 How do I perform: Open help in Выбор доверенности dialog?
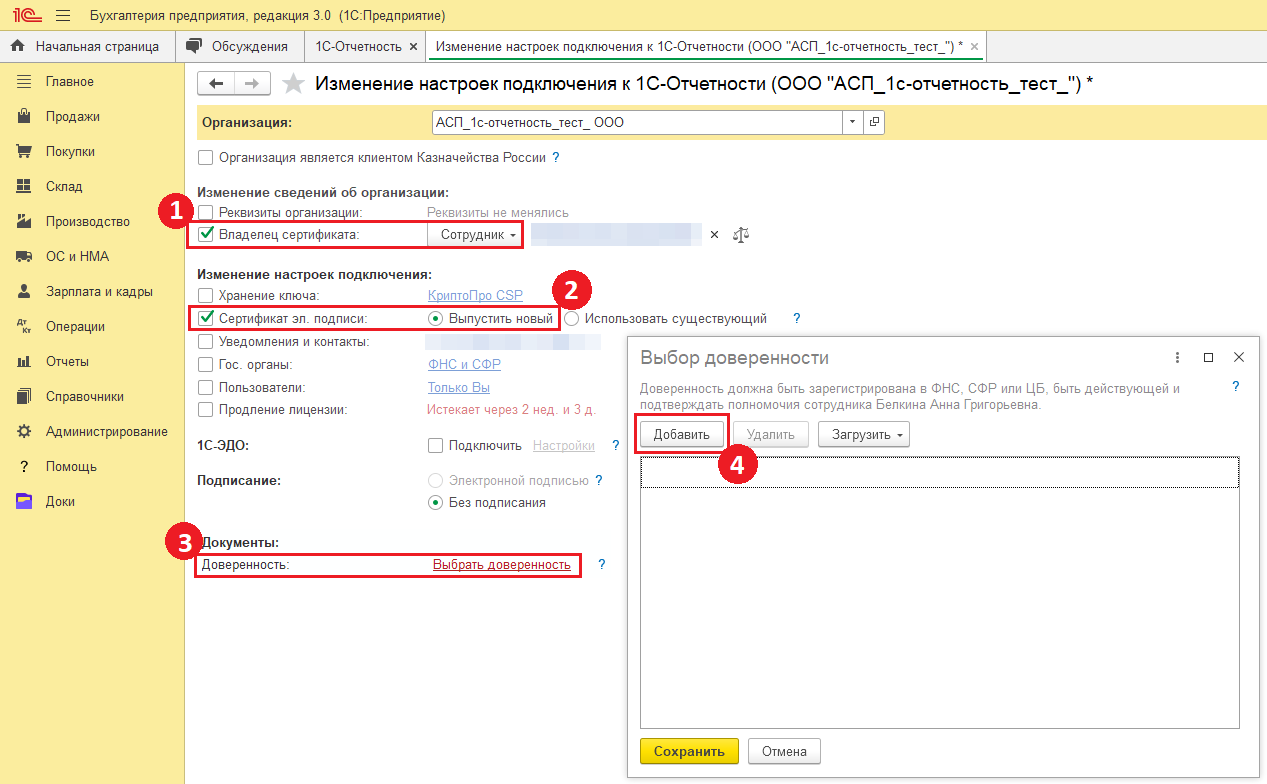(1236, 387)
